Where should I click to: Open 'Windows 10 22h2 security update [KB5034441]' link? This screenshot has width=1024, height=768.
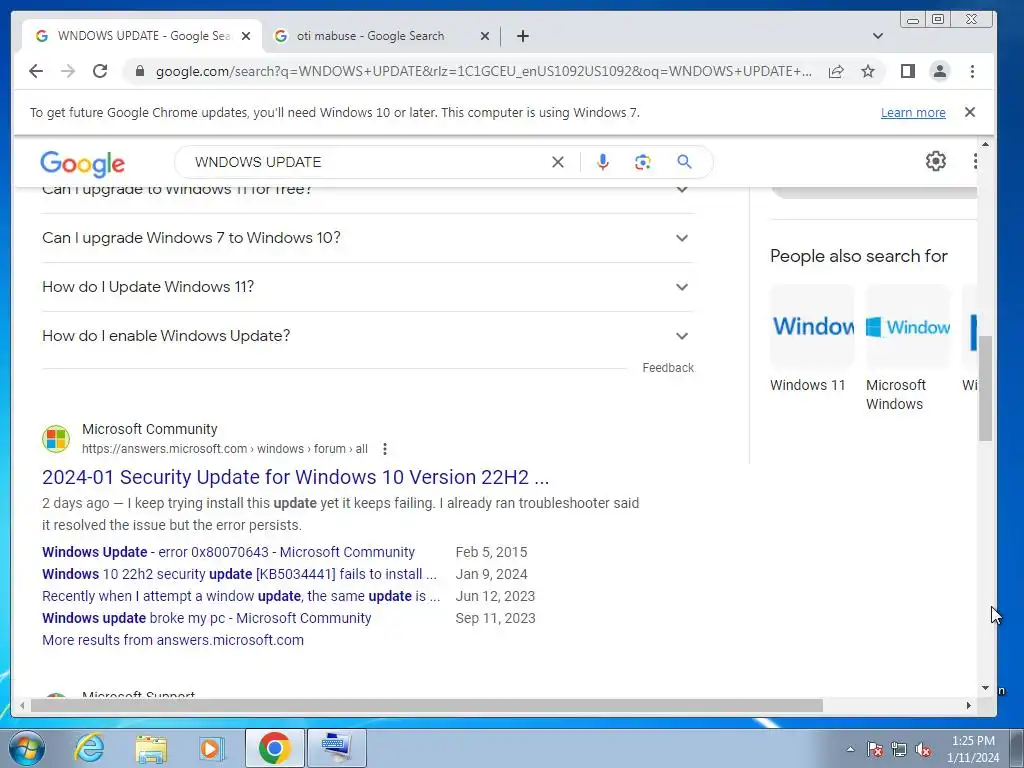(x=239, y=574)
